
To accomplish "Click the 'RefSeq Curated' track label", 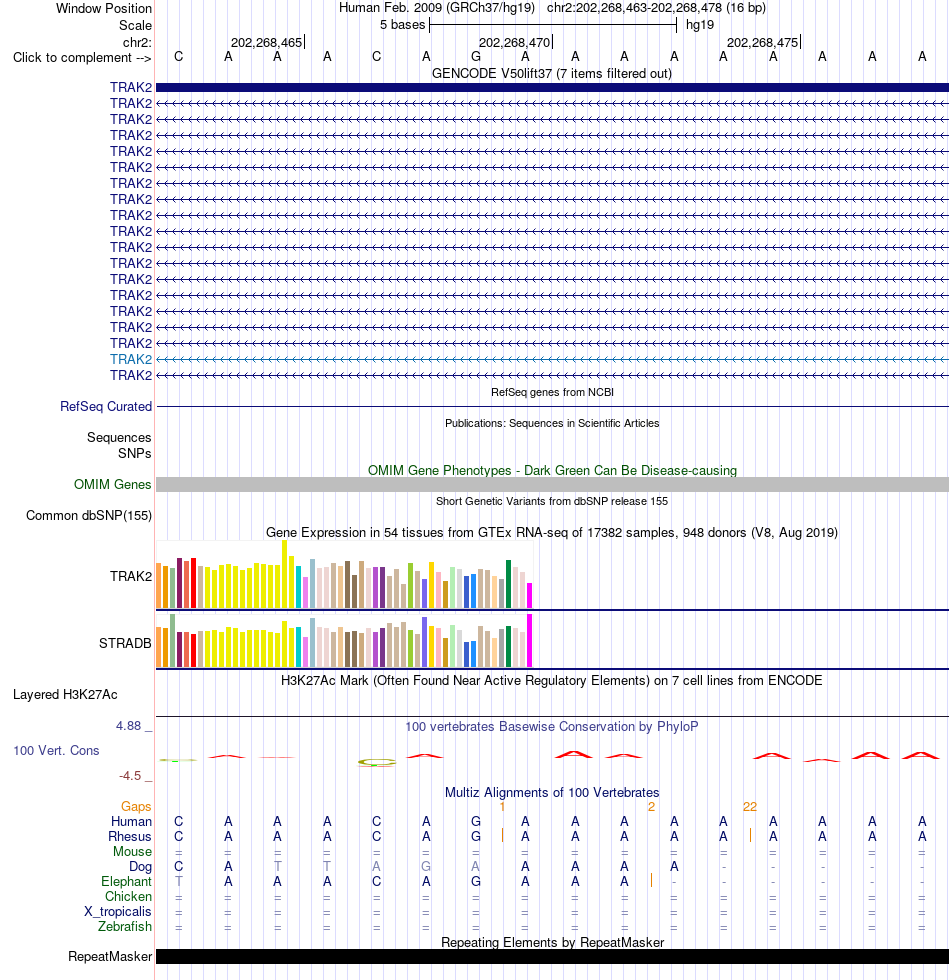I will point(106,406).
